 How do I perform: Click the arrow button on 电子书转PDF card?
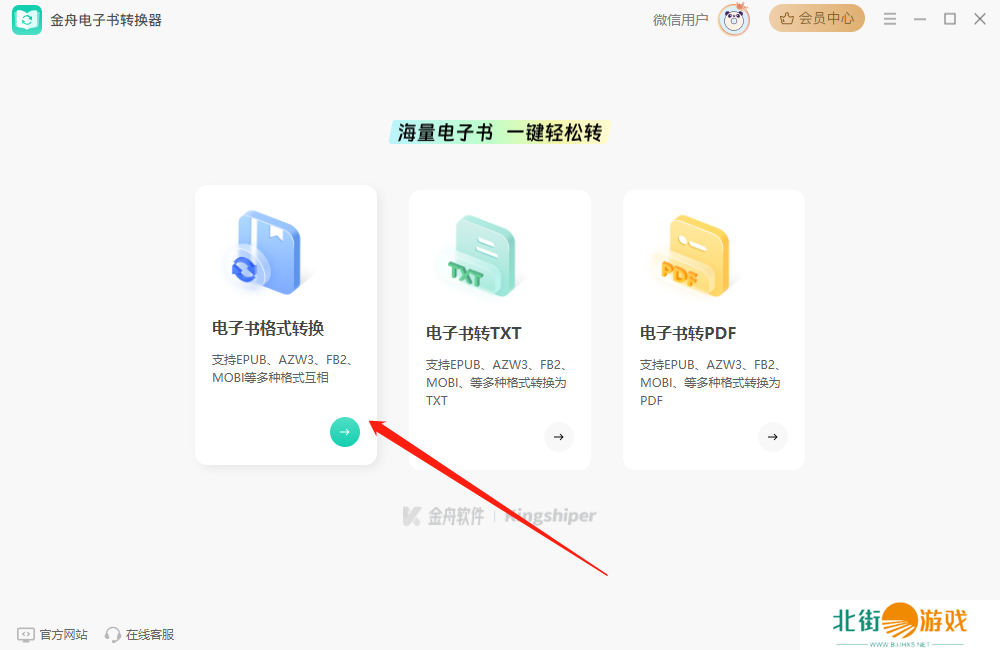tap(772, 437)
